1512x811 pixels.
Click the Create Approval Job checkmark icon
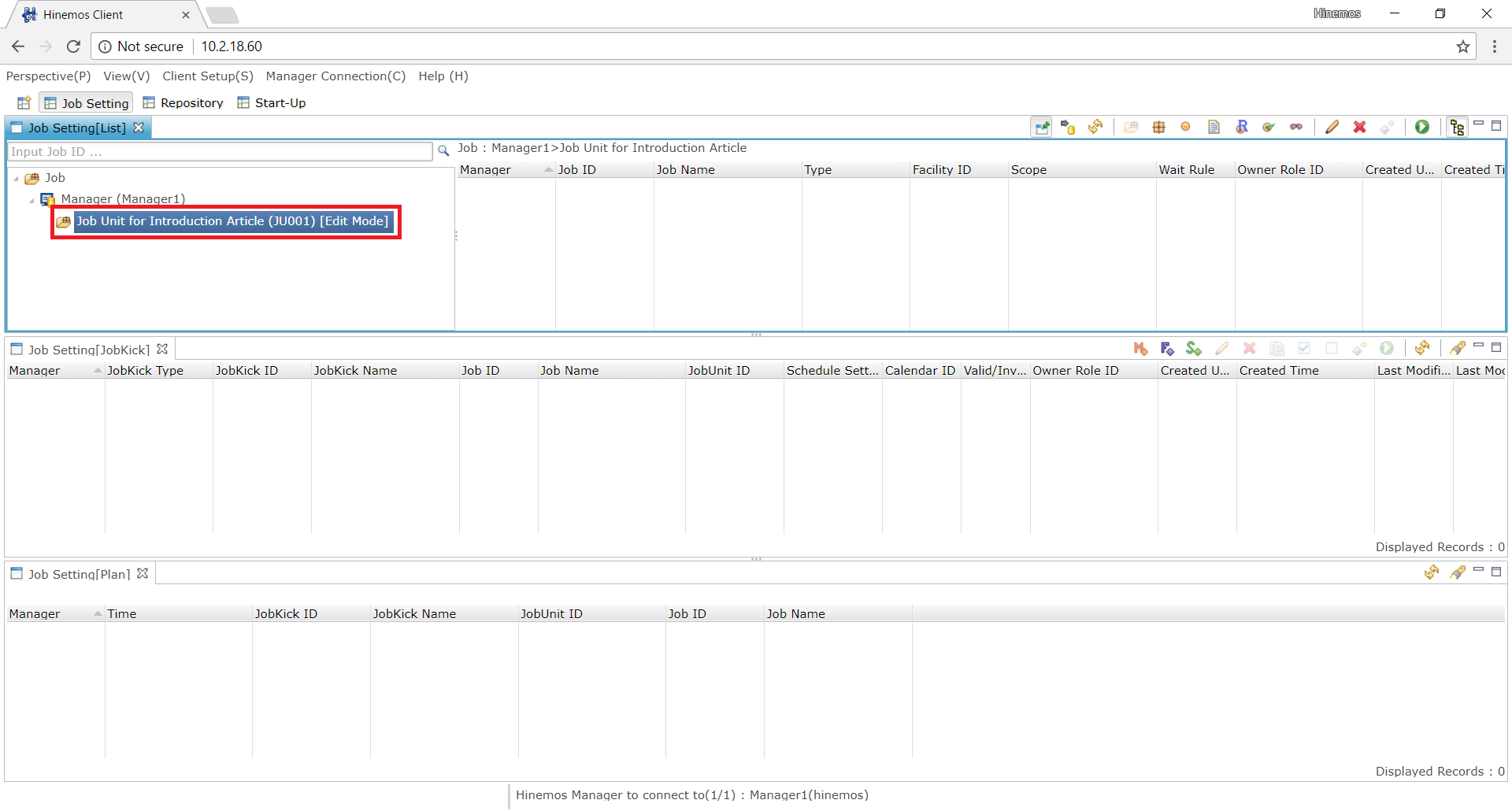[x=1269, y=128]
